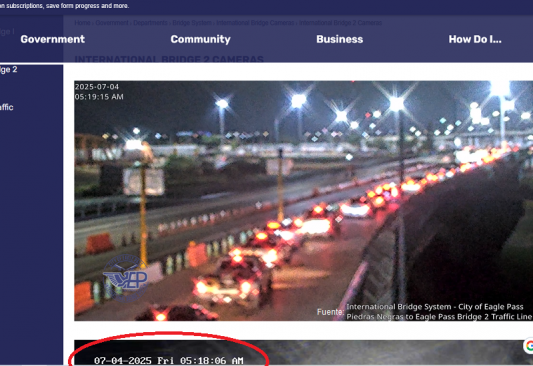Viewport: 533px width, 366px height.
Task: Select the Departments breadcrumb link
Action: pos(150,23)
